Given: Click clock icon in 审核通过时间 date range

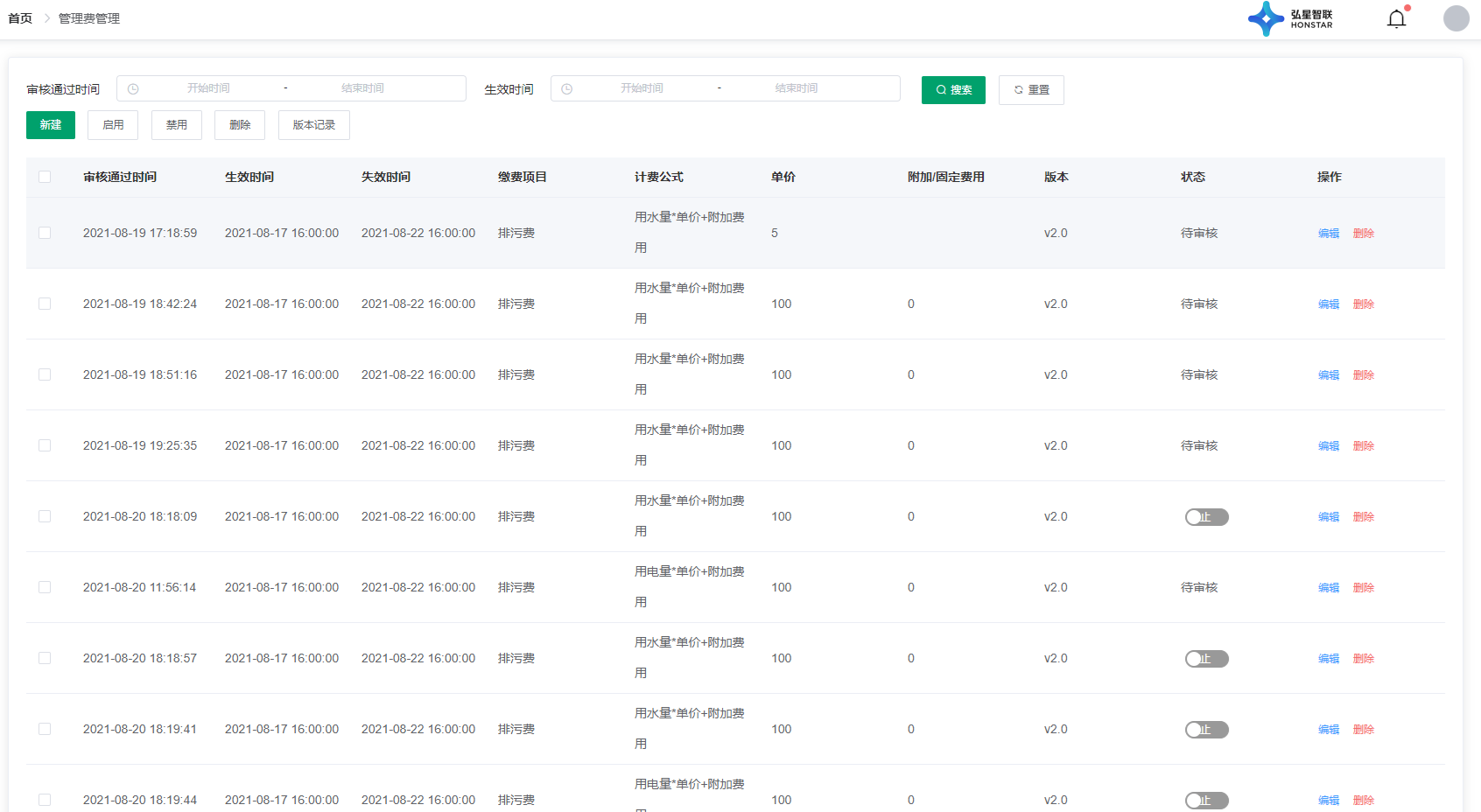Looking at the screenshot, I should 133,89.
